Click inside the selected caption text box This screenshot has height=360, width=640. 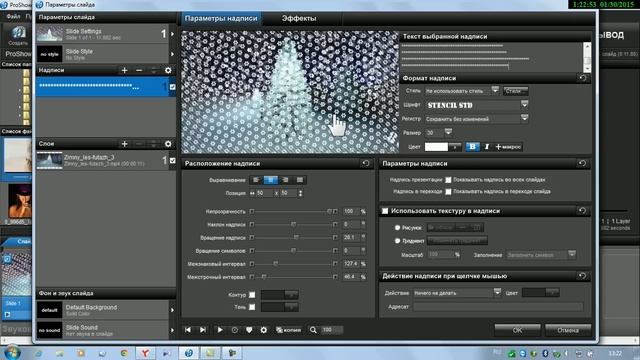(x=491, y=57)
